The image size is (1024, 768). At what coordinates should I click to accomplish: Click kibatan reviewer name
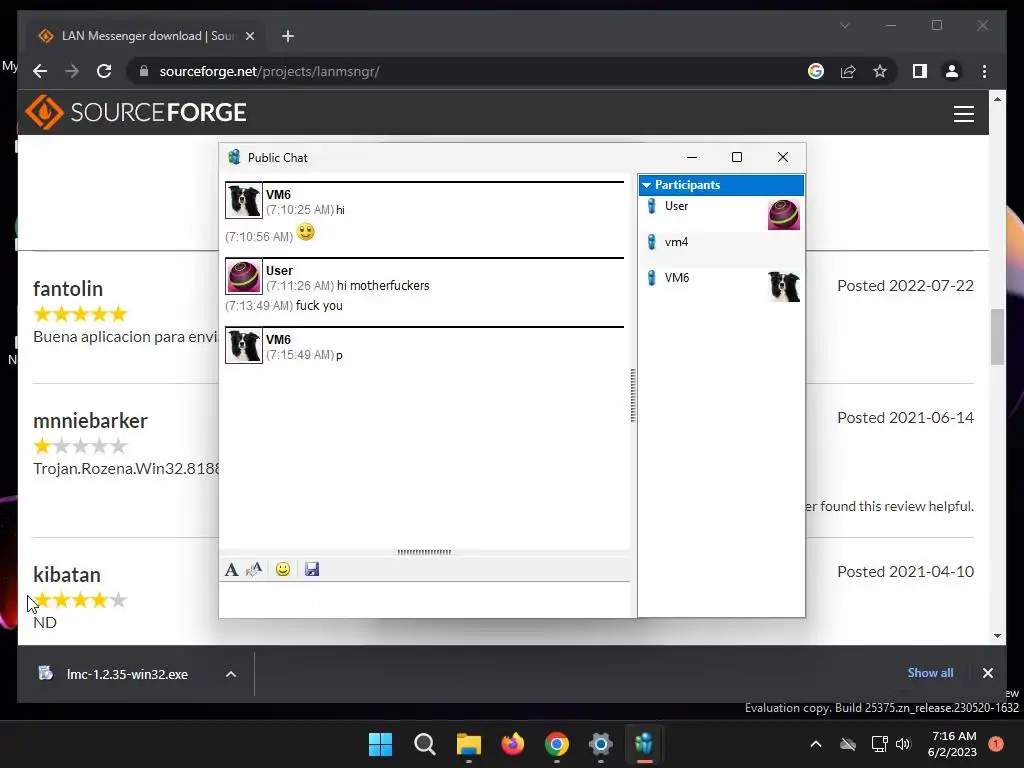(67, 575)
